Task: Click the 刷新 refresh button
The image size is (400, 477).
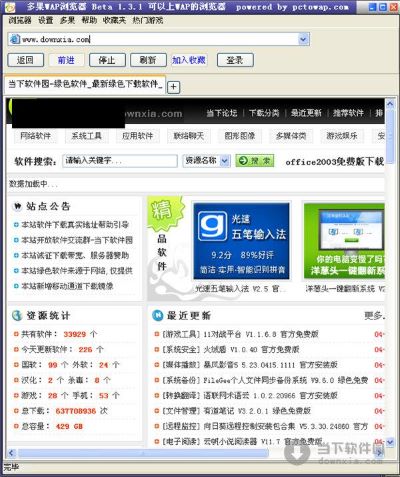Action: pyautogui.click(x=148, y=60)
